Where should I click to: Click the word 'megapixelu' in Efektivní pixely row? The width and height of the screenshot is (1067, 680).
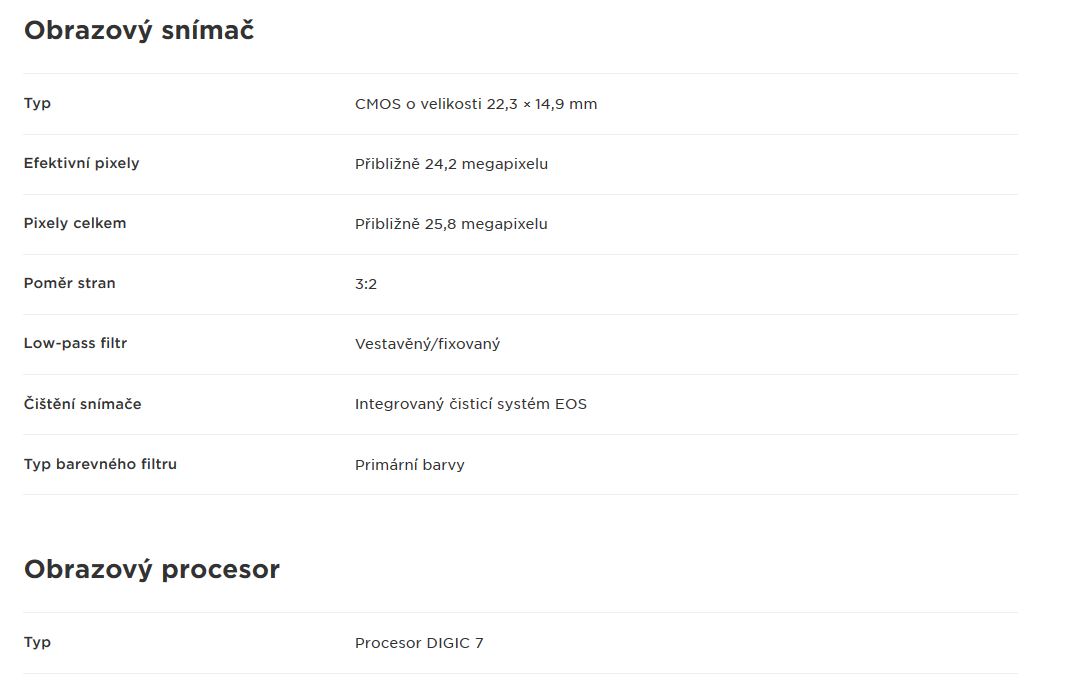[x=505, y=165]
